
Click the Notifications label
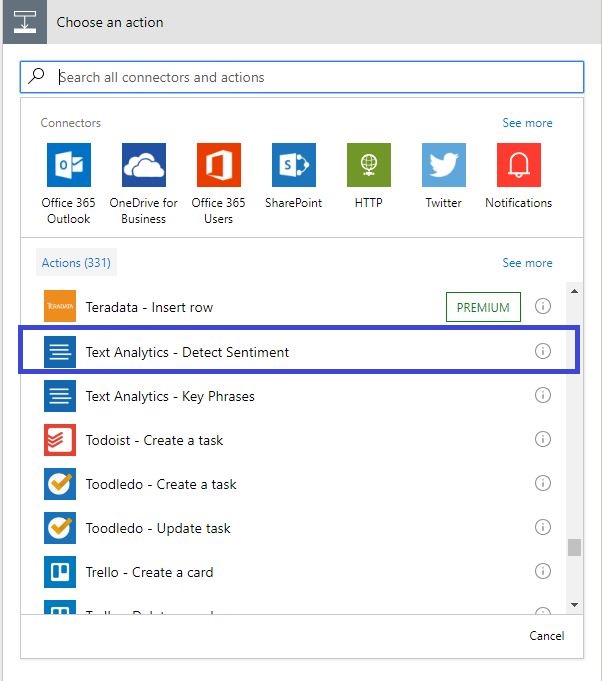[x=519, y=203]
